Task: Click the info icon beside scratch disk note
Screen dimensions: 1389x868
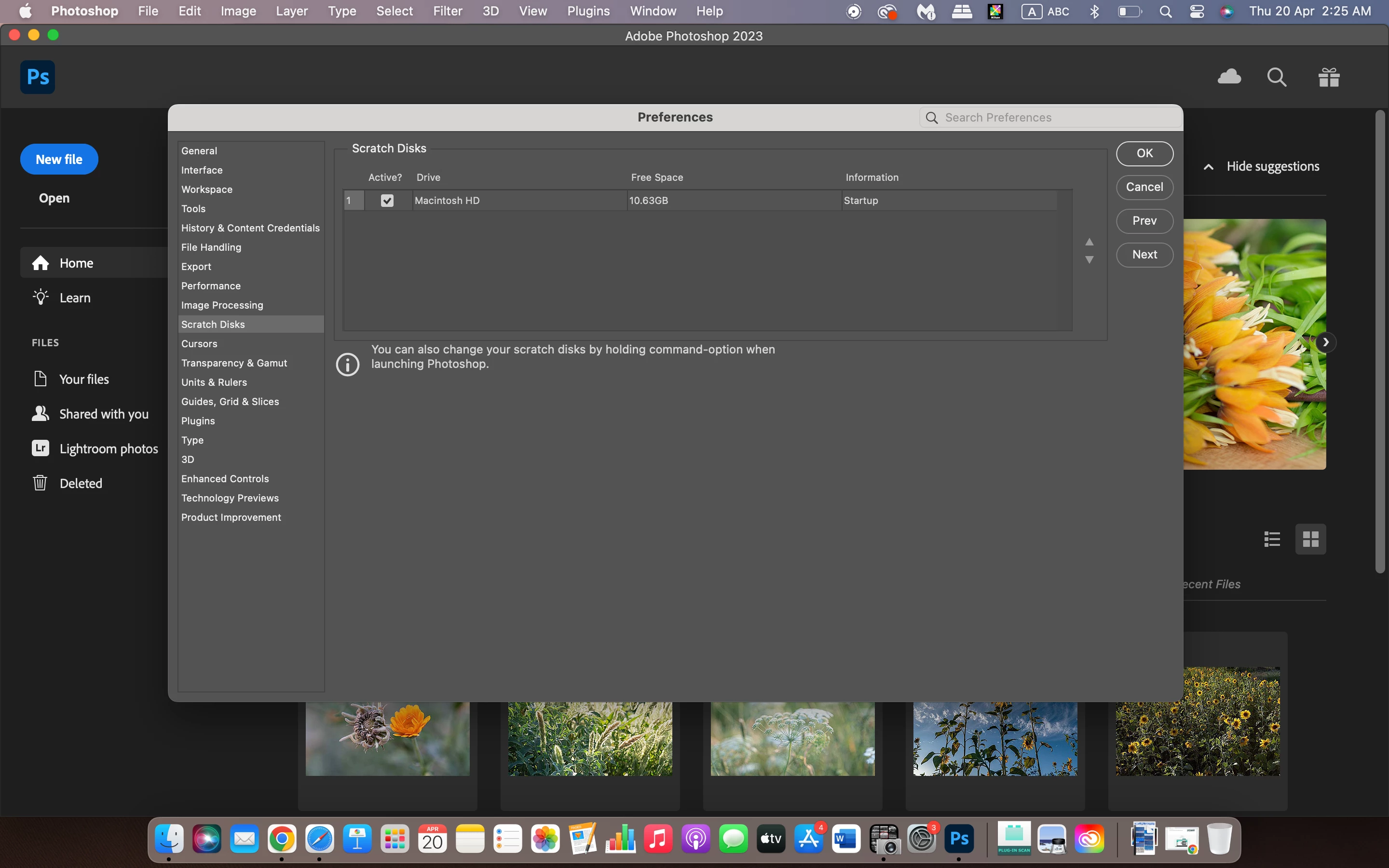Action: coord(347,364)
